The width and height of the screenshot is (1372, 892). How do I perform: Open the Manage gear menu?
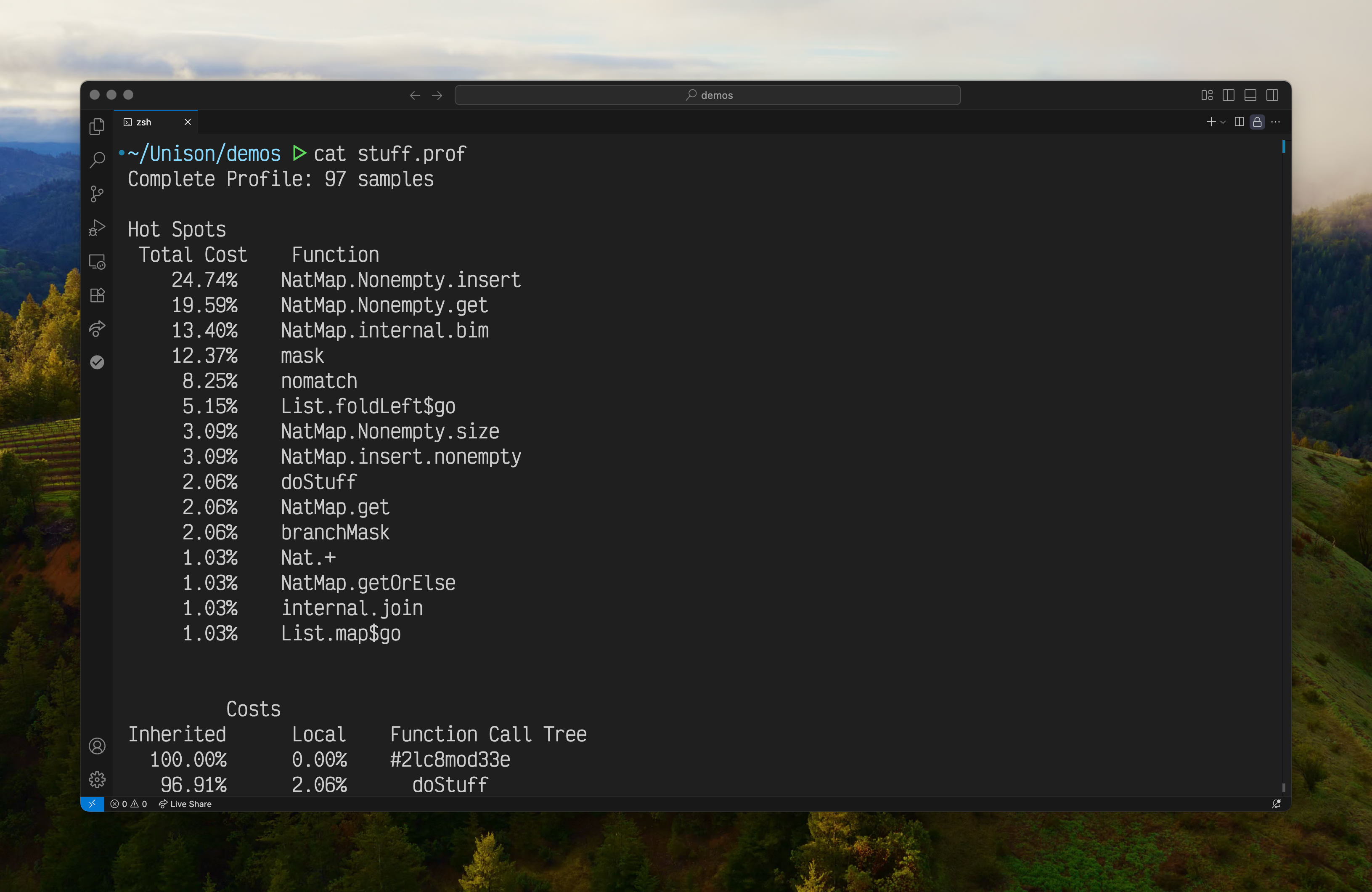pos(97,780)
